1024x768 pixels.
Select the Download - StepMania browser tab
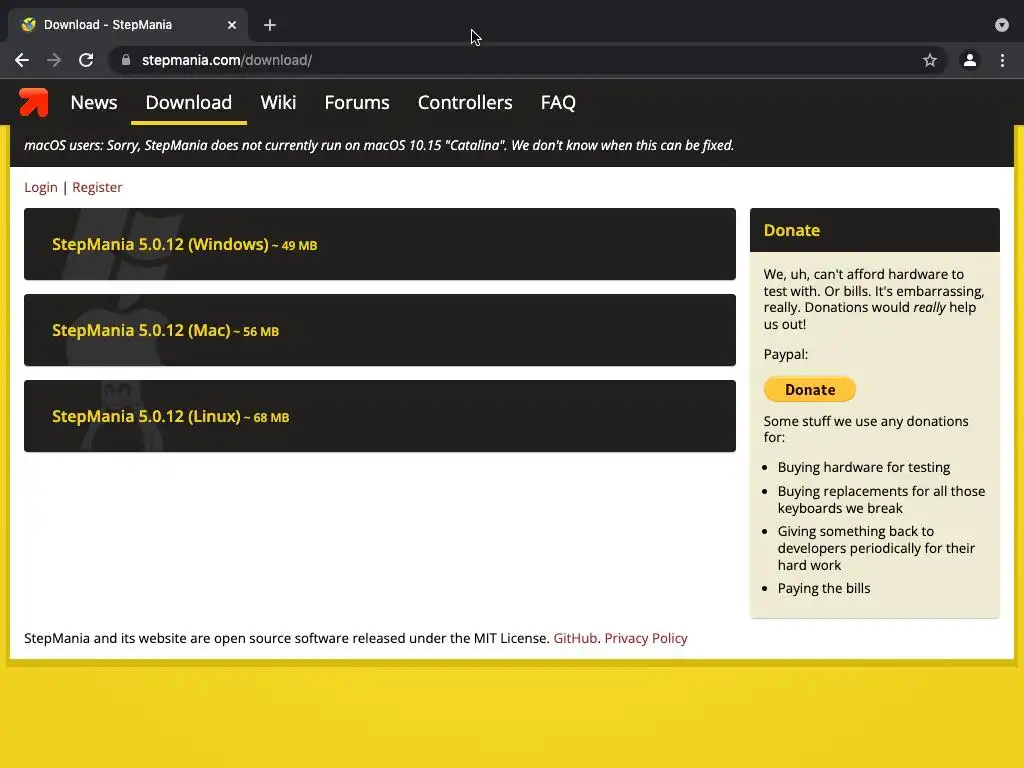click(129, 25)
